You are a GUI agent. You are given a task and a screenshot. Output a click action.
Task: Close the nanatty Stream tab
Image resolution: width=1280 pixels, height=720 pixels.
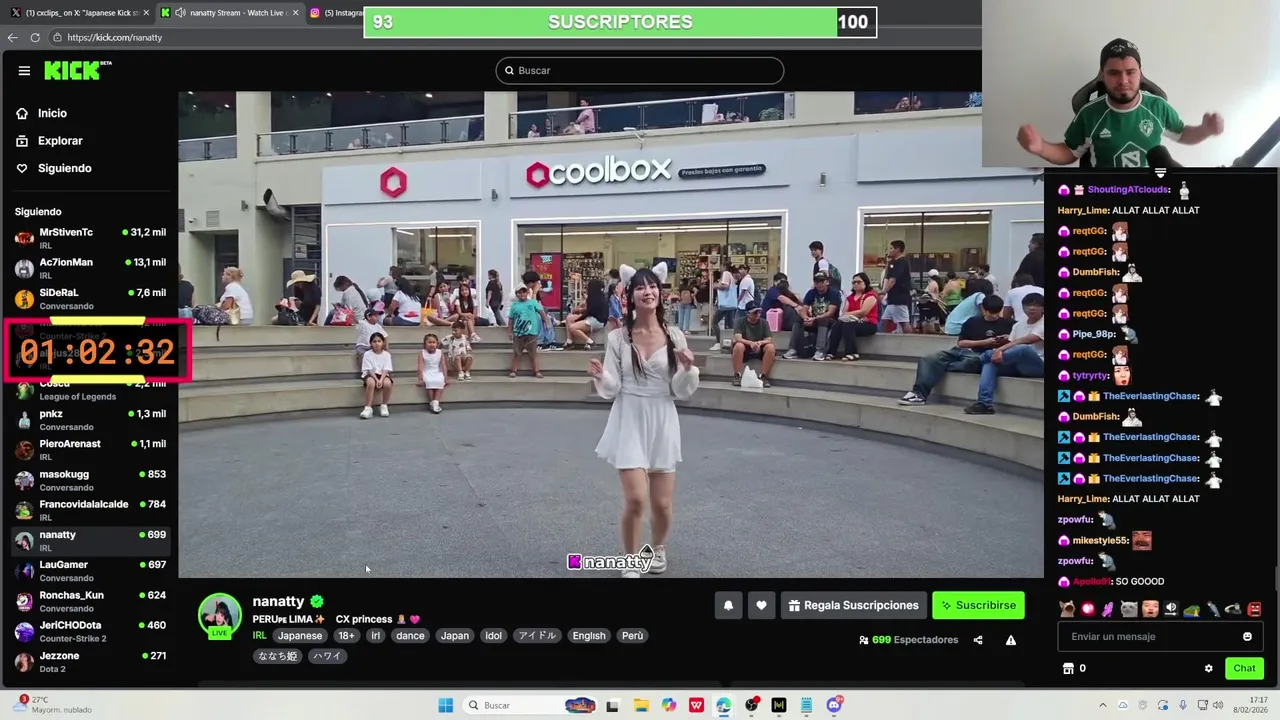[x=295, y=13]
